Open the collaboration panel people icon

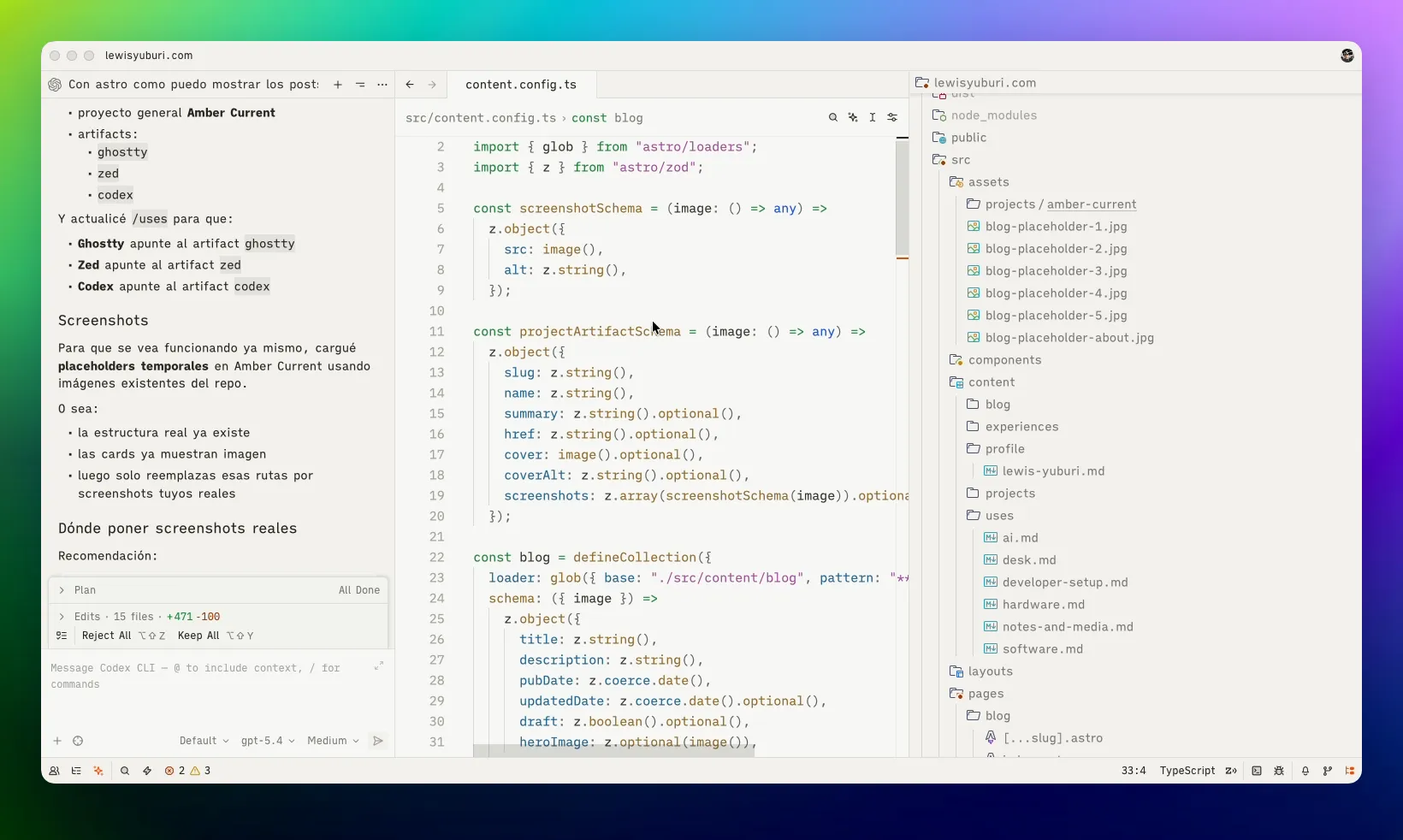[54, 771]
